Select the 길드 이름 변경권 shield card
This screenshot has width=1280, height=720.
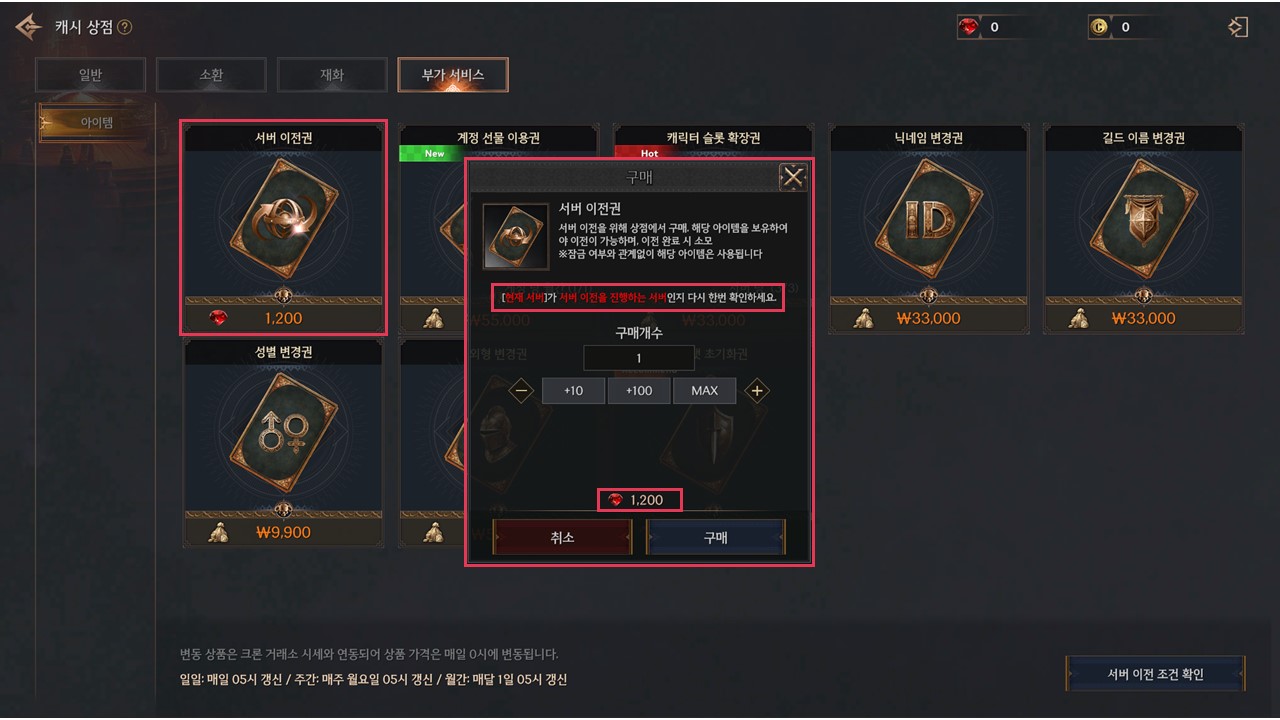tap(1144, 229)
